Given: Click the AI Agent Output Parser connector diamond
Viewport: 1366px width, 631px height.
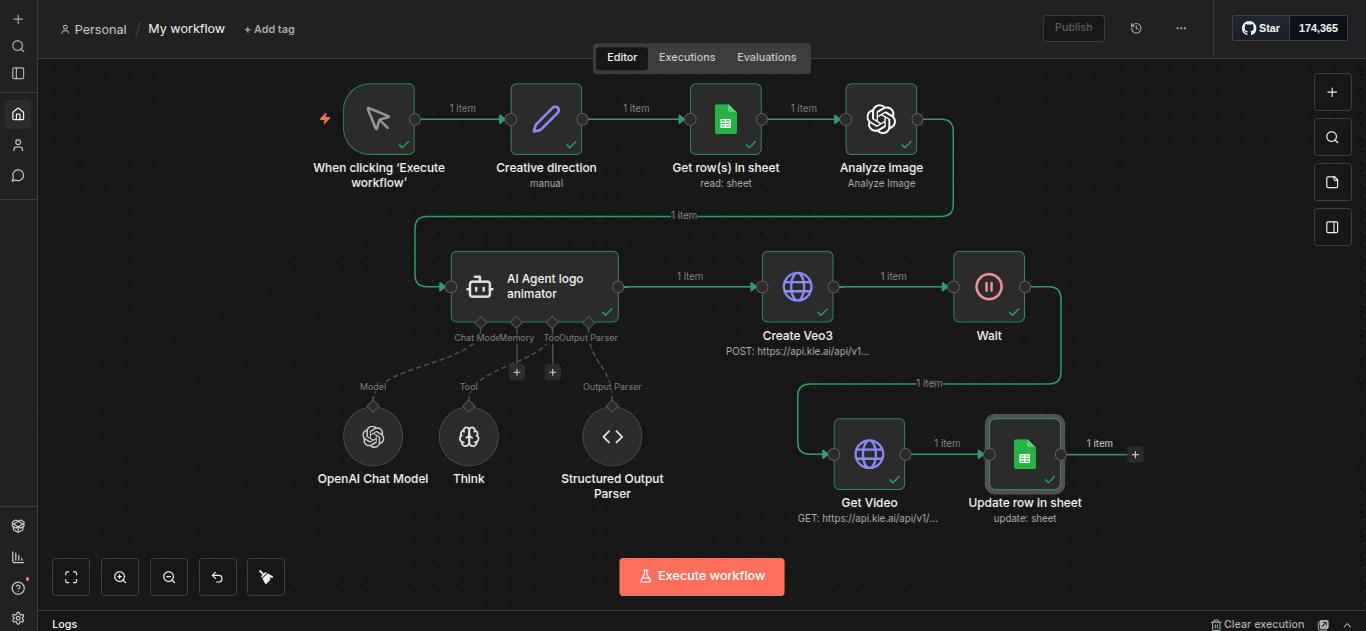Looking at the screenshot, I should tap(588, 322).
